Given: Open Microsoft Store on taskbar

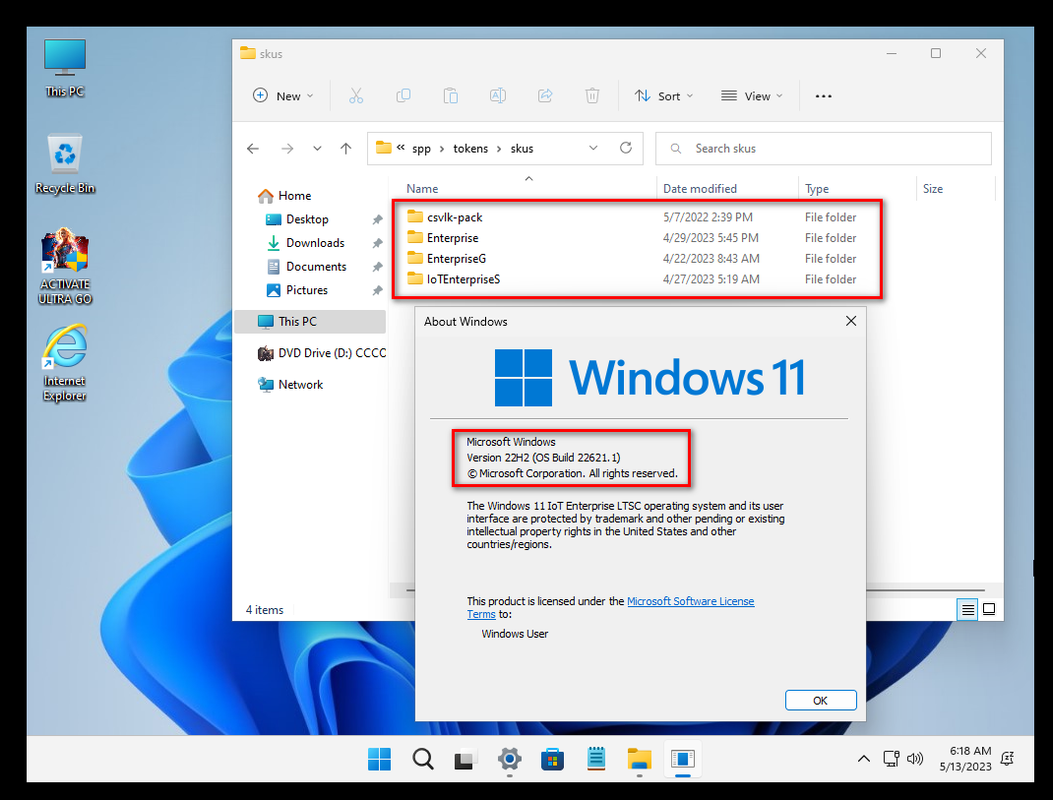Looking at the screenshot, I should click(x=553, y=759).
